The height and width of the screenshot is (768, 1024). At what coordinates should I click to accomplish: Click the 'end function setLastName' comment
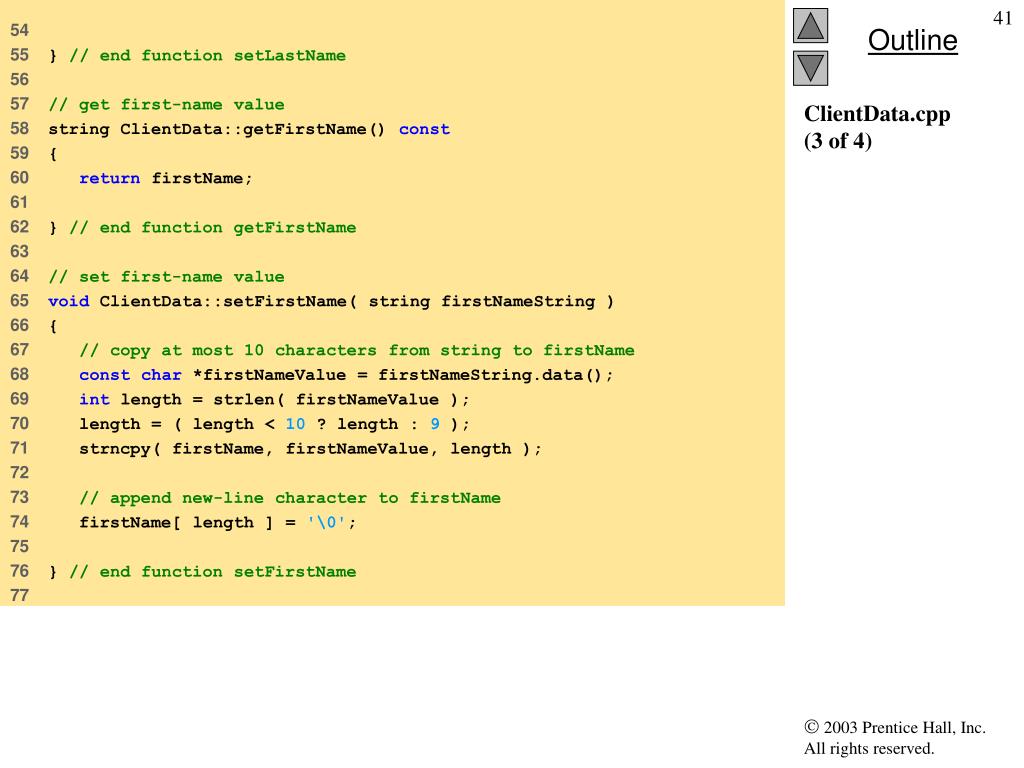(x=208, y=56)
